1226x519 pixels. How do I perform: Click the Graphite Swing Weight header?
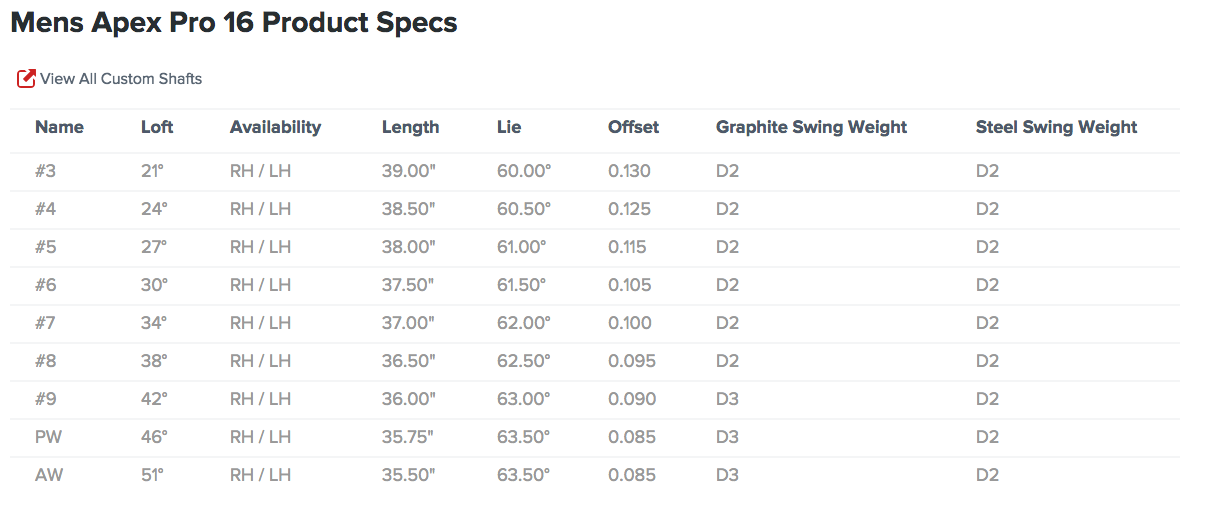tap(811, 127)
